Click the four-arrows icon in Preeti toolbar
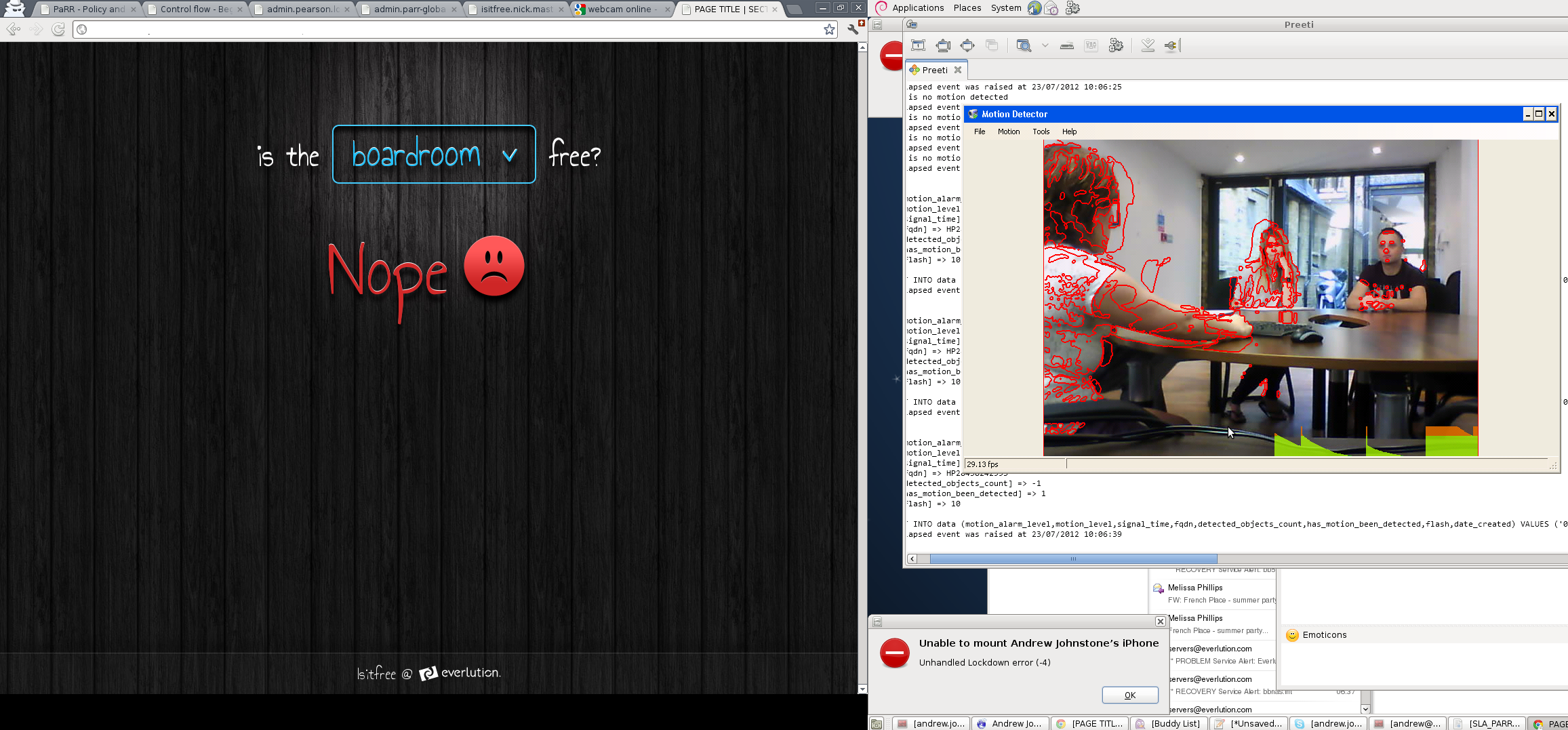Screen dimensions: 1568x730 (967, 45)
